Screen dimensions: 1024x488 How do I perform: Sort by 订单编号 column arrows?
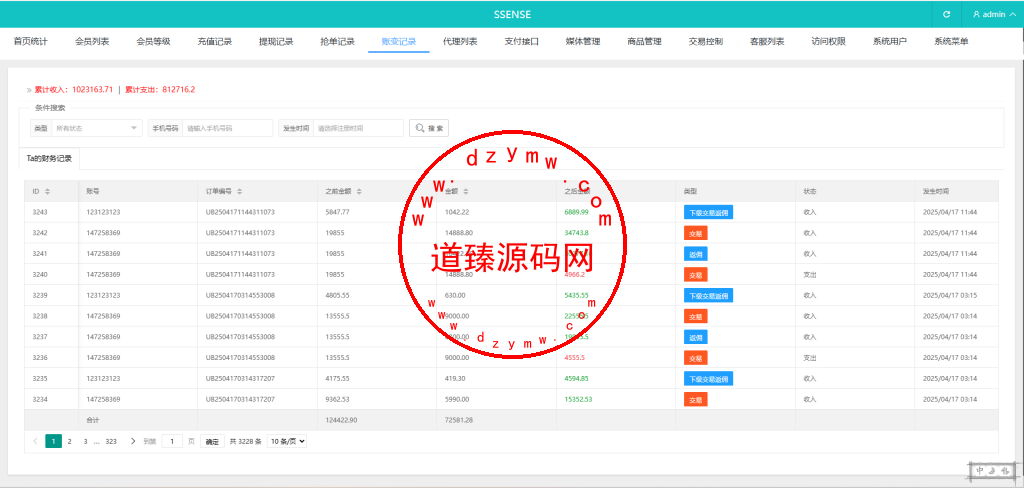pyautogui.click(x=240, y=191)
